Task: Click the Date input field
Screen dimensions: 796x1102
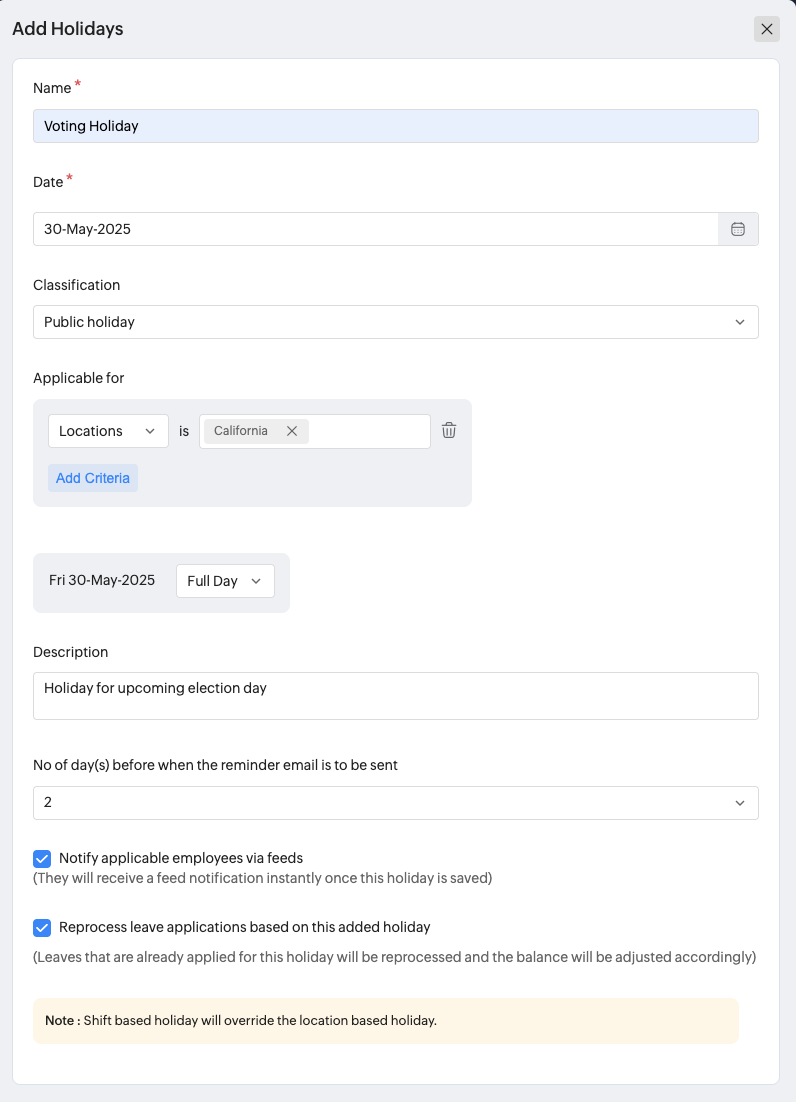Action: [x=375, y=229]
